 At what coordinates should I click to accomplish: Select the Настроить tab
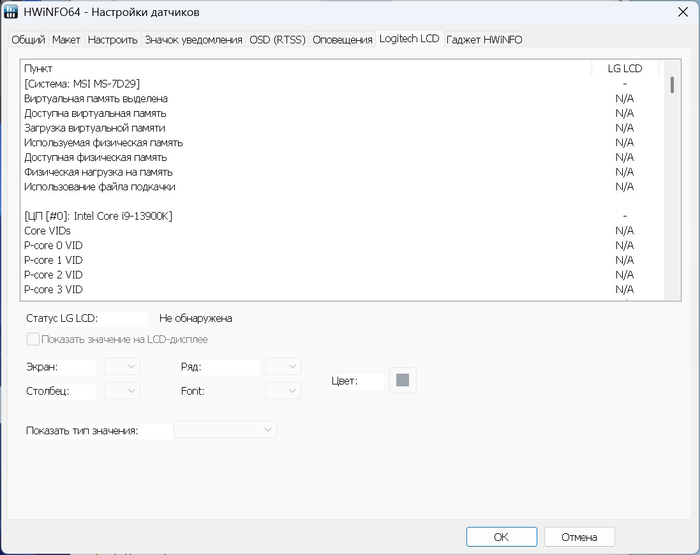(x=112, y=39)
